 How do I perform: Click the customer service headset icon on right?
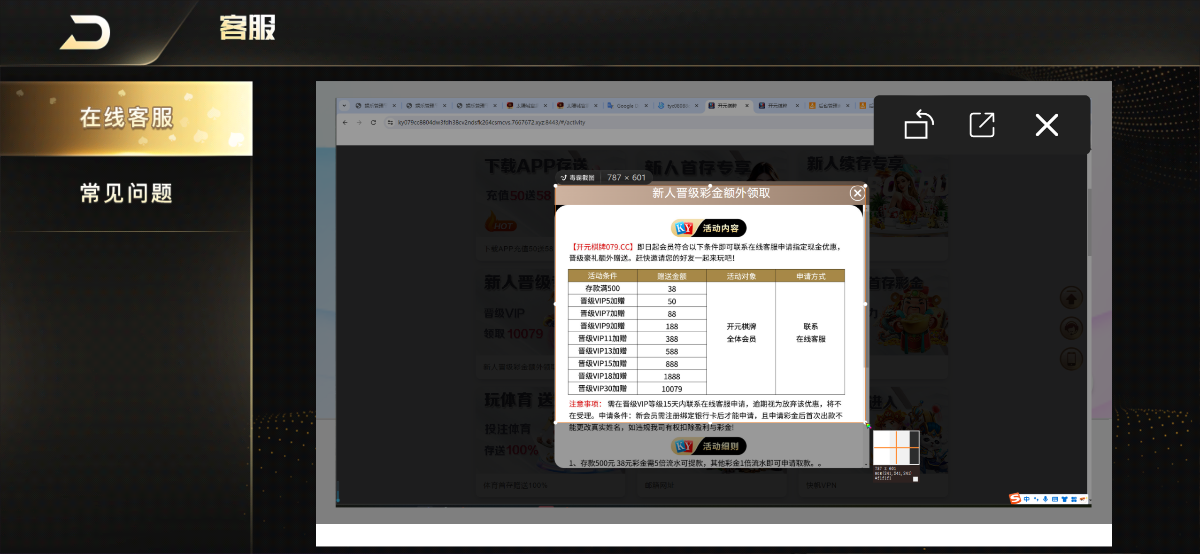1071,328
